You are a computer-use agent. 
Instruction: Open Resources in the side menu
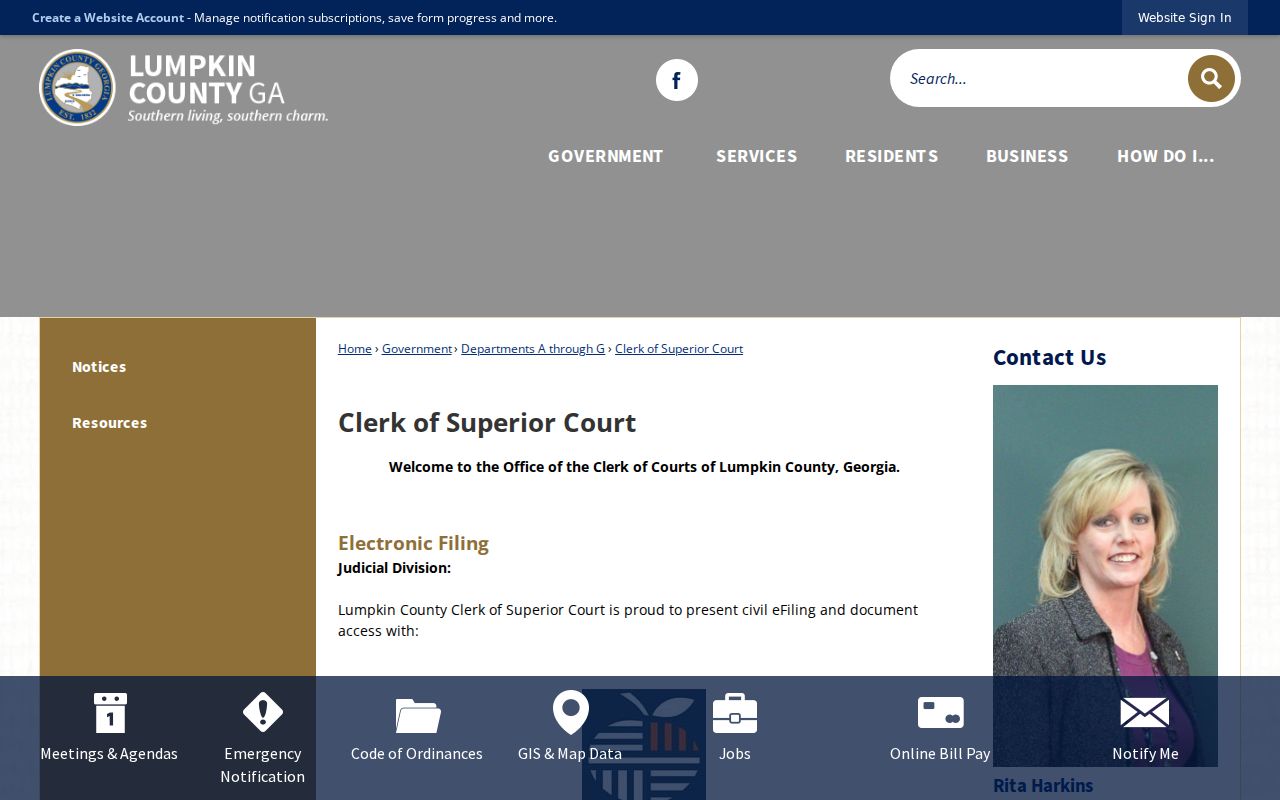point(109,423)
